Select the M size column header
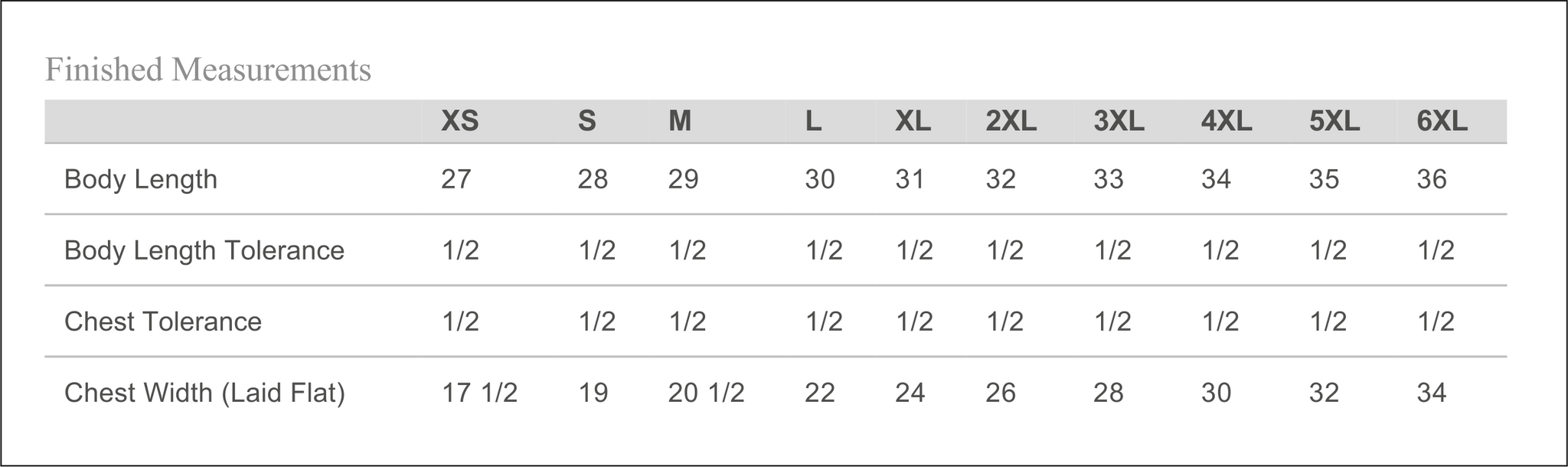This screenshot has width=1568, height=467. click(680, 121)
